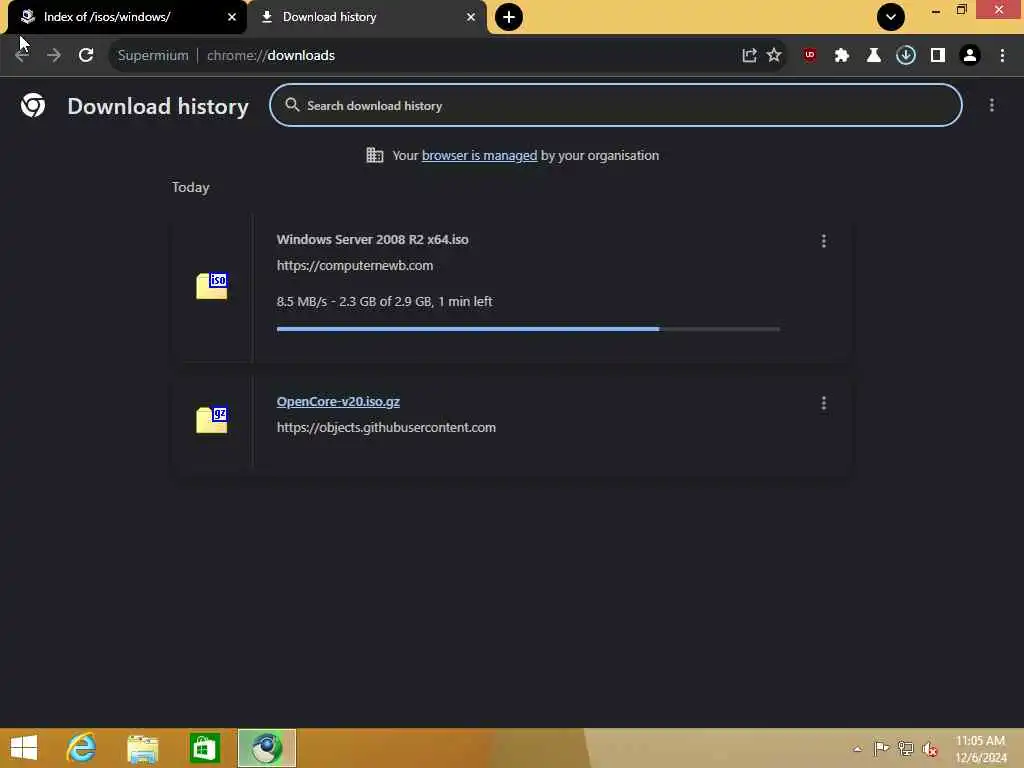Image resolution: width=1024 pixels, height=768 pixels.
Task: Focus the Search download history field
Action: (615, 105)
